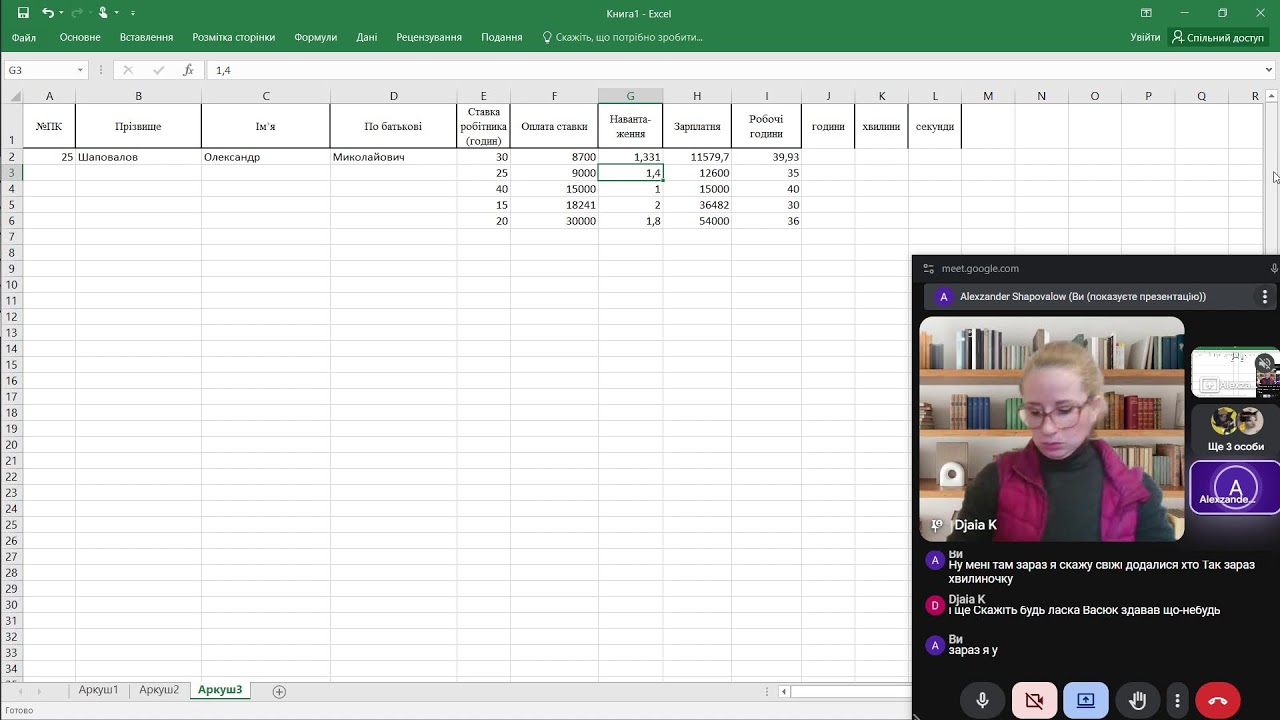Select the cell containing 18241
The width and height of the screenshot is (1280, 720).
click(x=554, y=205)
